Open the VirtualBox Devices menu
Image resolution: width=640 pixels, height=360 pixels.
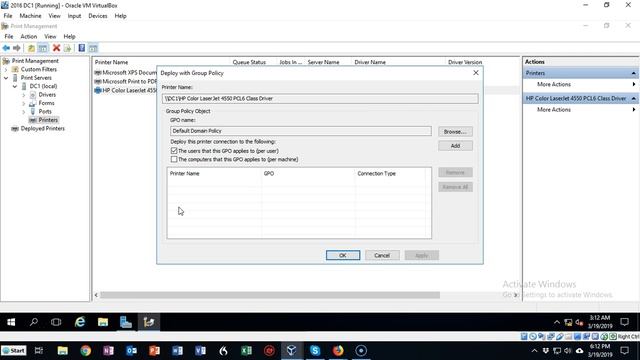click(98, 16)
